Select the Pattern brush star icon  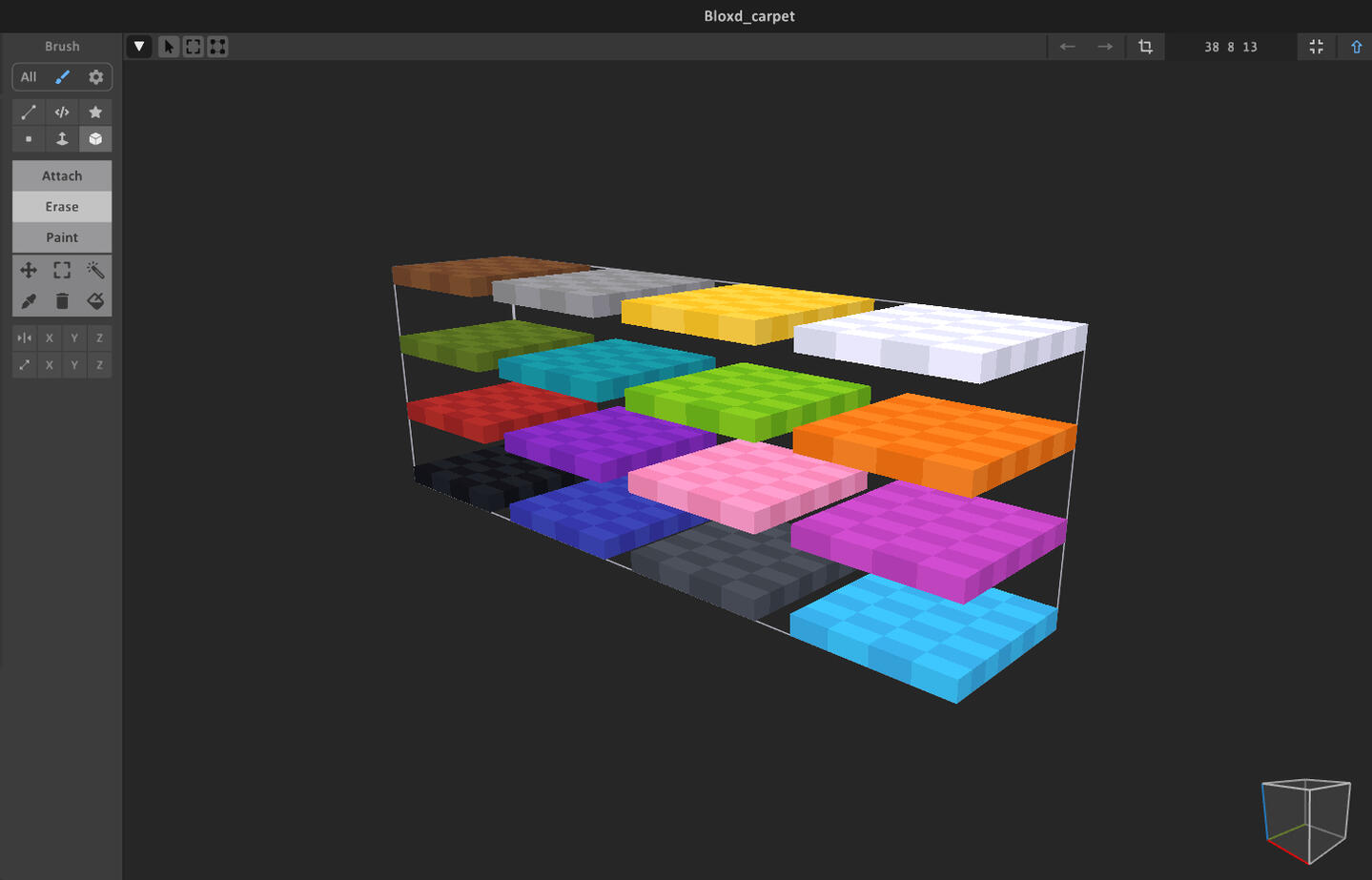click(x=95, y=113)
